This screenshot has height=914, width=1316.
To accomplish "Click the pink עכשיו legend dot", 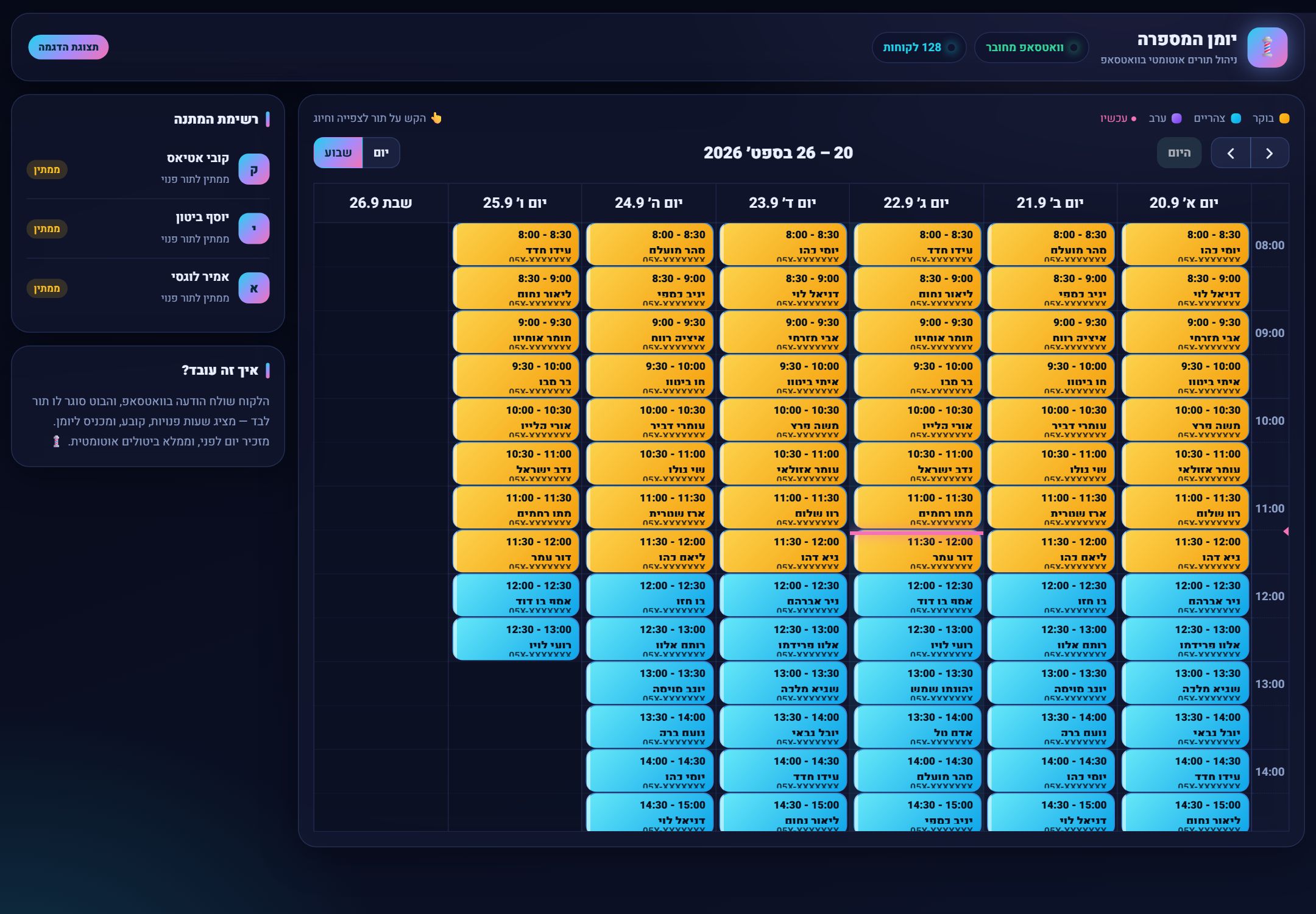I will (x=1134, y=119).
